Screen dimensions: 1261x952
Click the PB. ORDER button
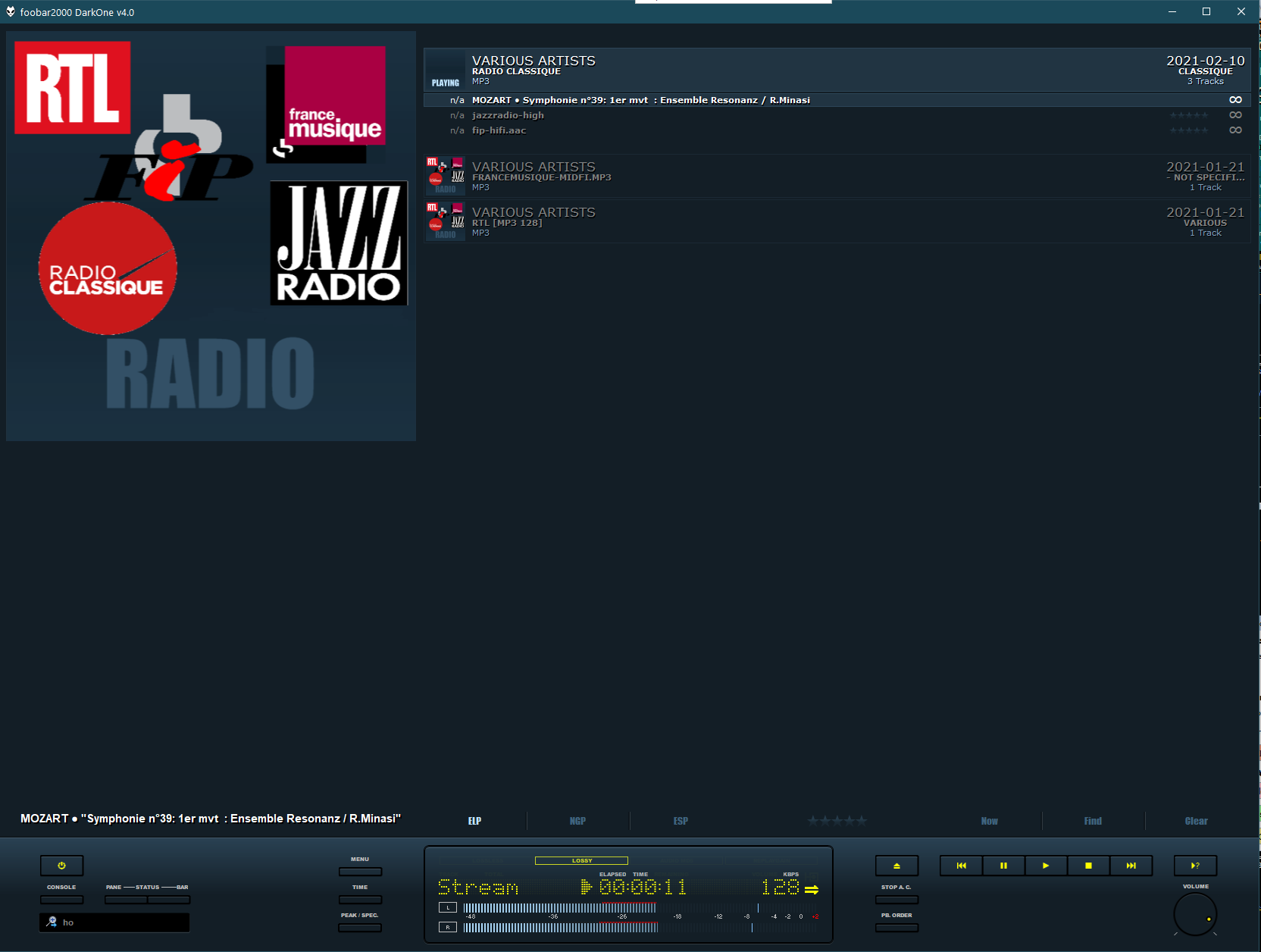coord(896,928)
